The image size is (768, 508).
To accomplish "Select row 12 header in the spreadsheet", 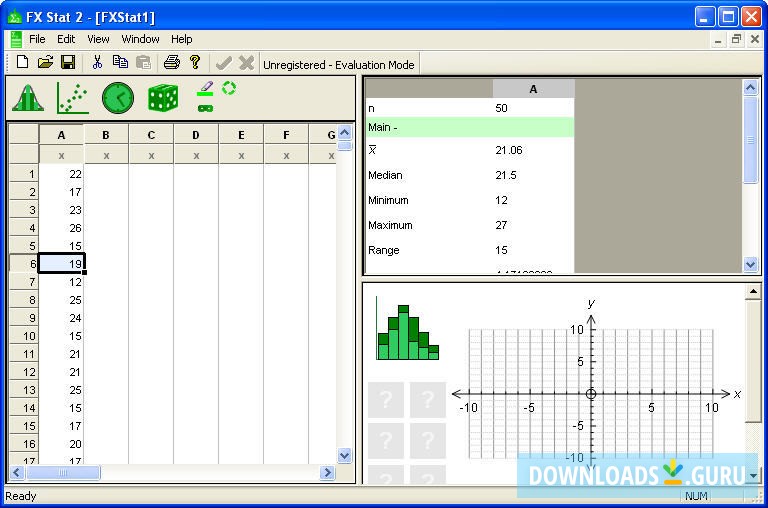I will pyautogui.click(x=24, y=372).
